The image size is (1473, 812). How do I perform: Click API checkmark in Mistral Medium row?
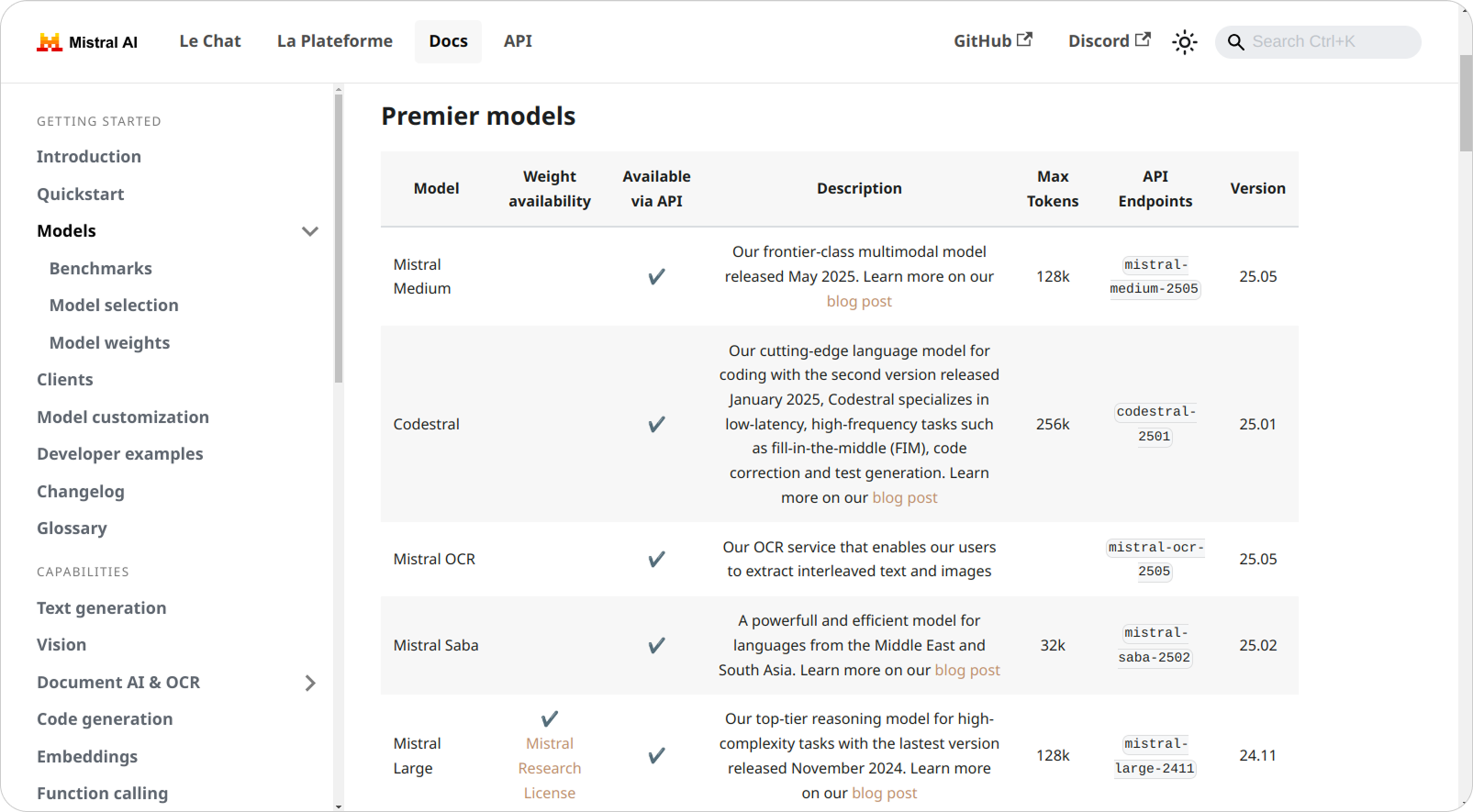(x=656, y=276)
